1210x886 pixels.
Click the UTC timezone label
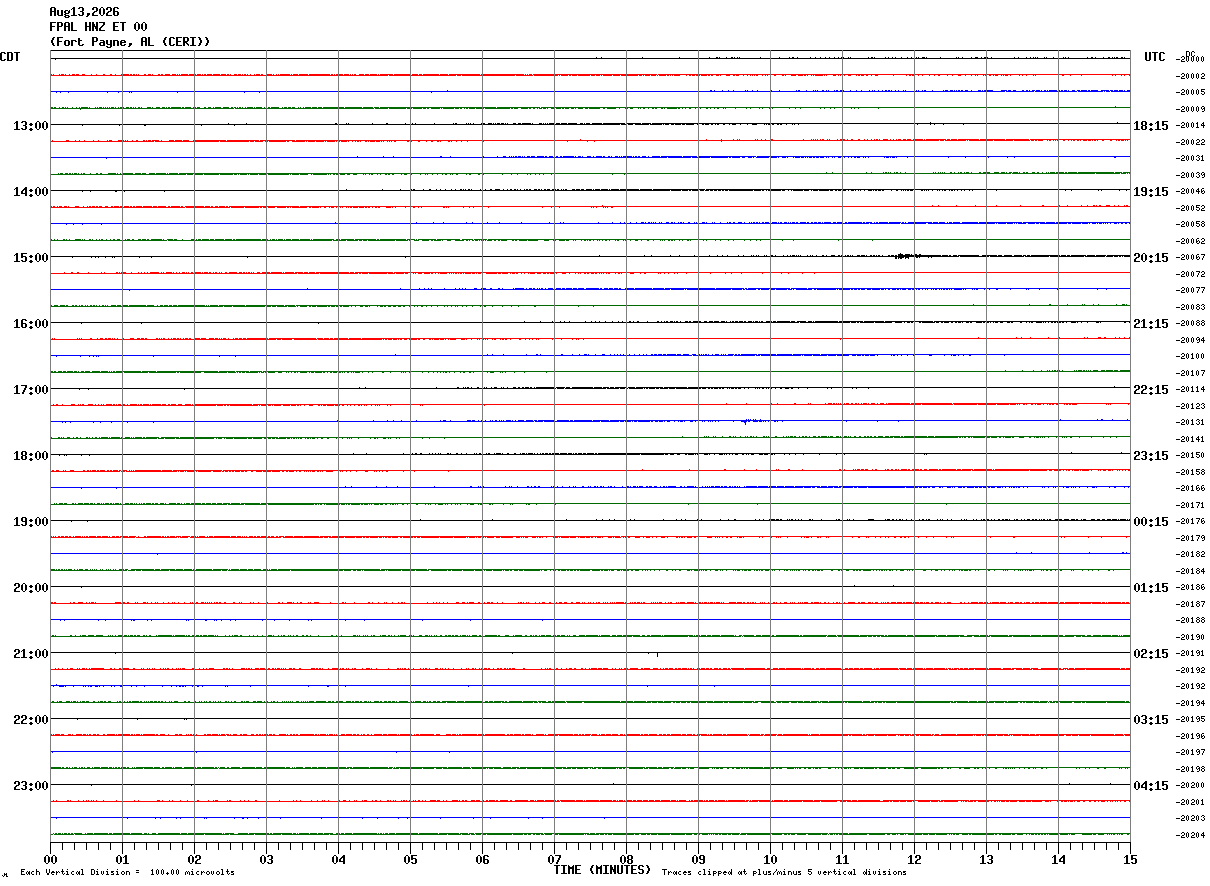pos(1155,57)
